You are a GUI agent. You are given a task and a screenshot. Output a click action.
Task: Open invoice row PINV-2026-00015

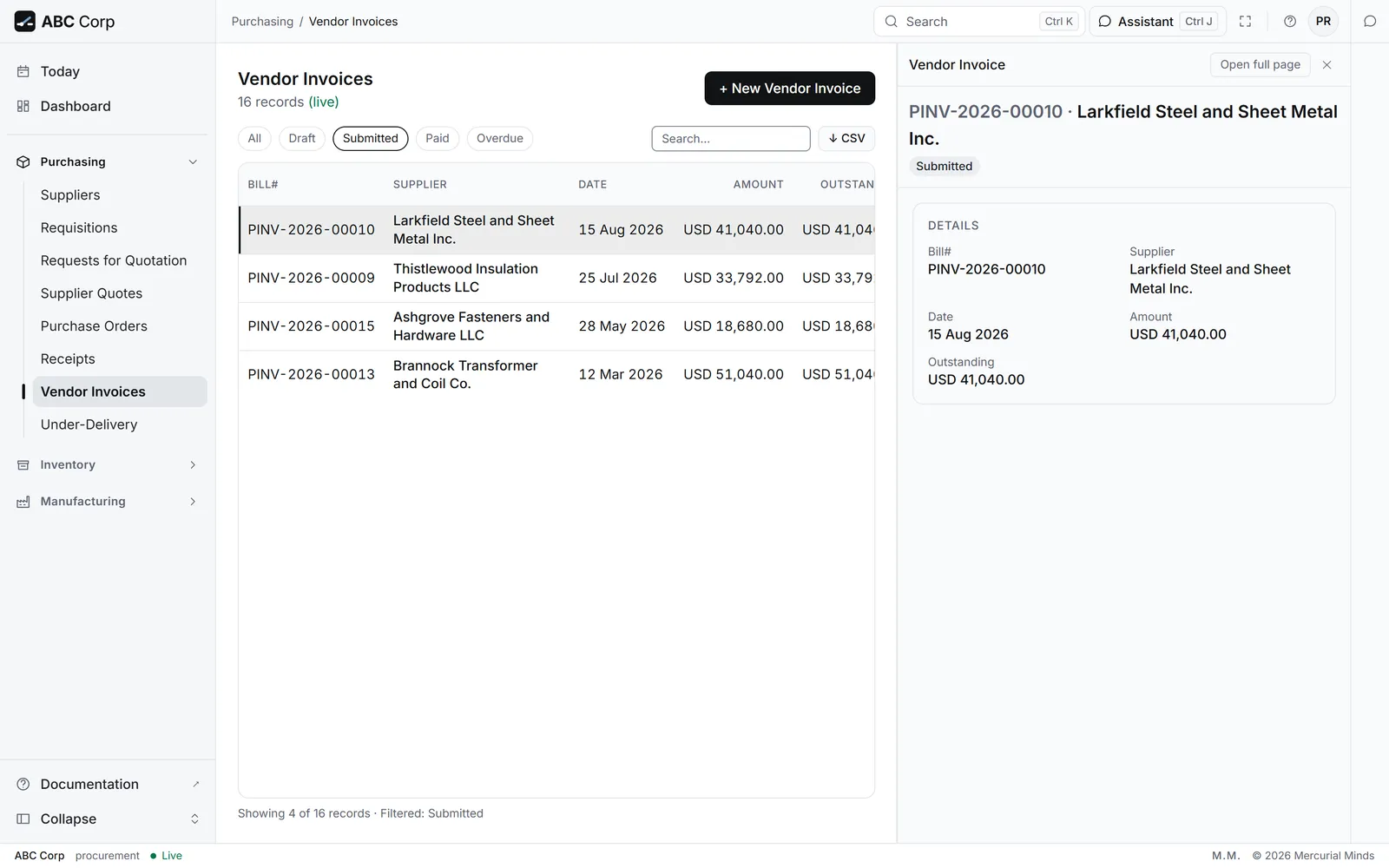(556, 326)
